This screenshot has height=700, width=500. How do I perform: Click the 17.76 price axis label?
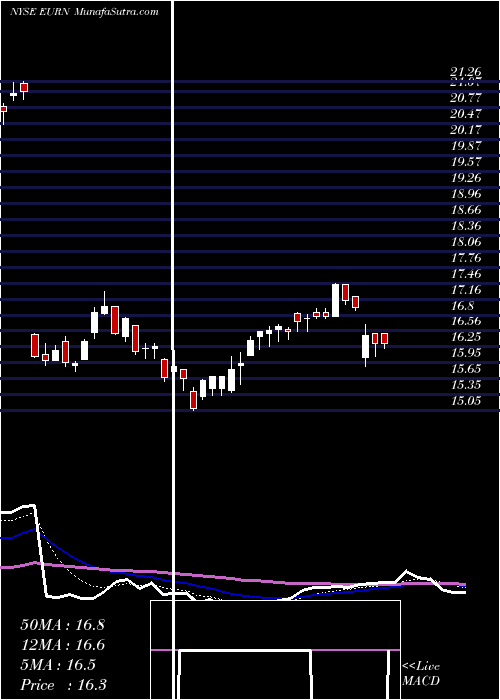coord(466,258)
